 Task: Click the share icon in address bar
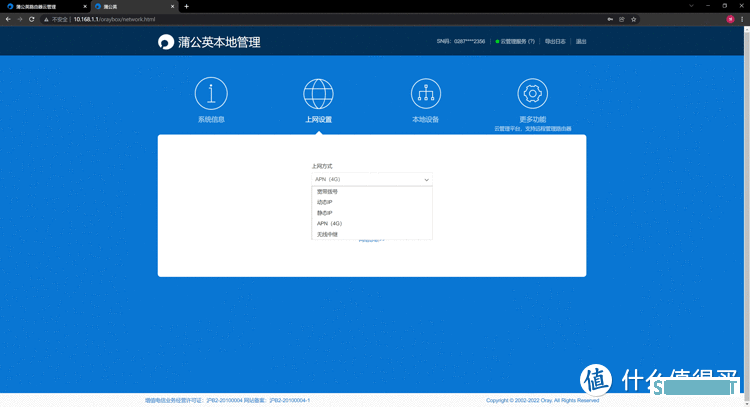621,19
